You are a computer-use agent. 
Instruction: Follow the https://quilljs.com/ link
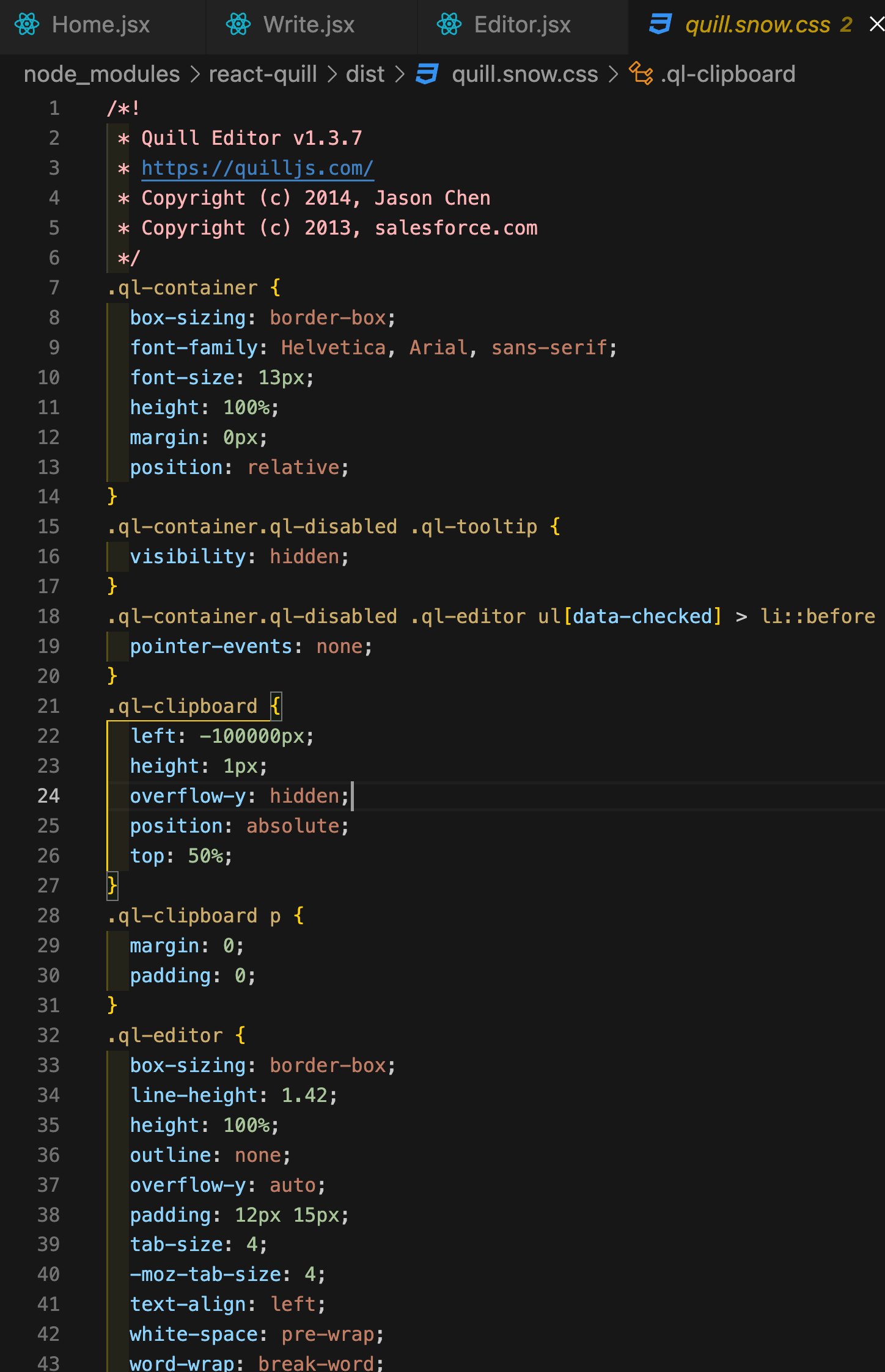coord(257,168)
